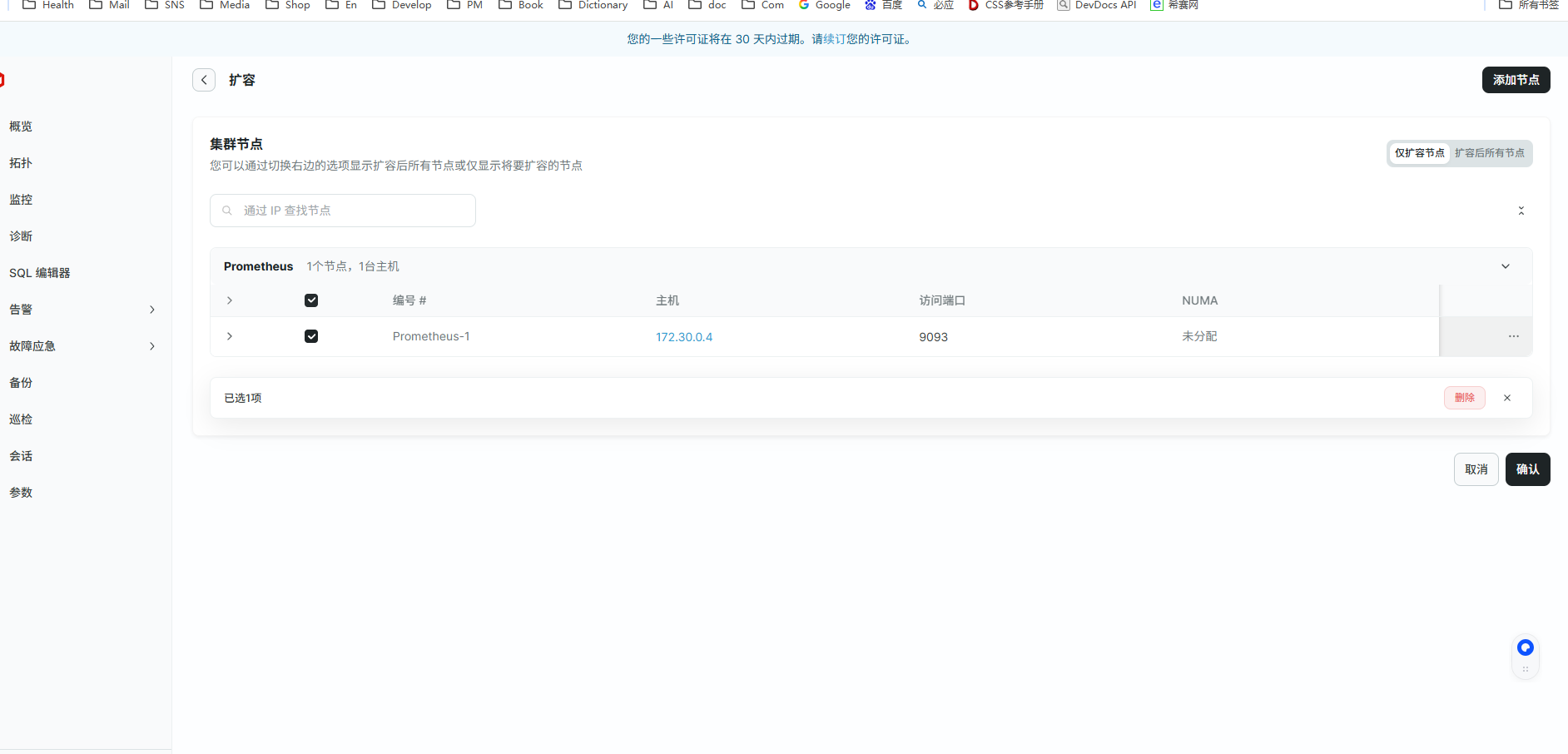Open the Mail bookmark folder
This screenshot has height=754, width=1568.
pyautogui.click(x=109, y=5)
